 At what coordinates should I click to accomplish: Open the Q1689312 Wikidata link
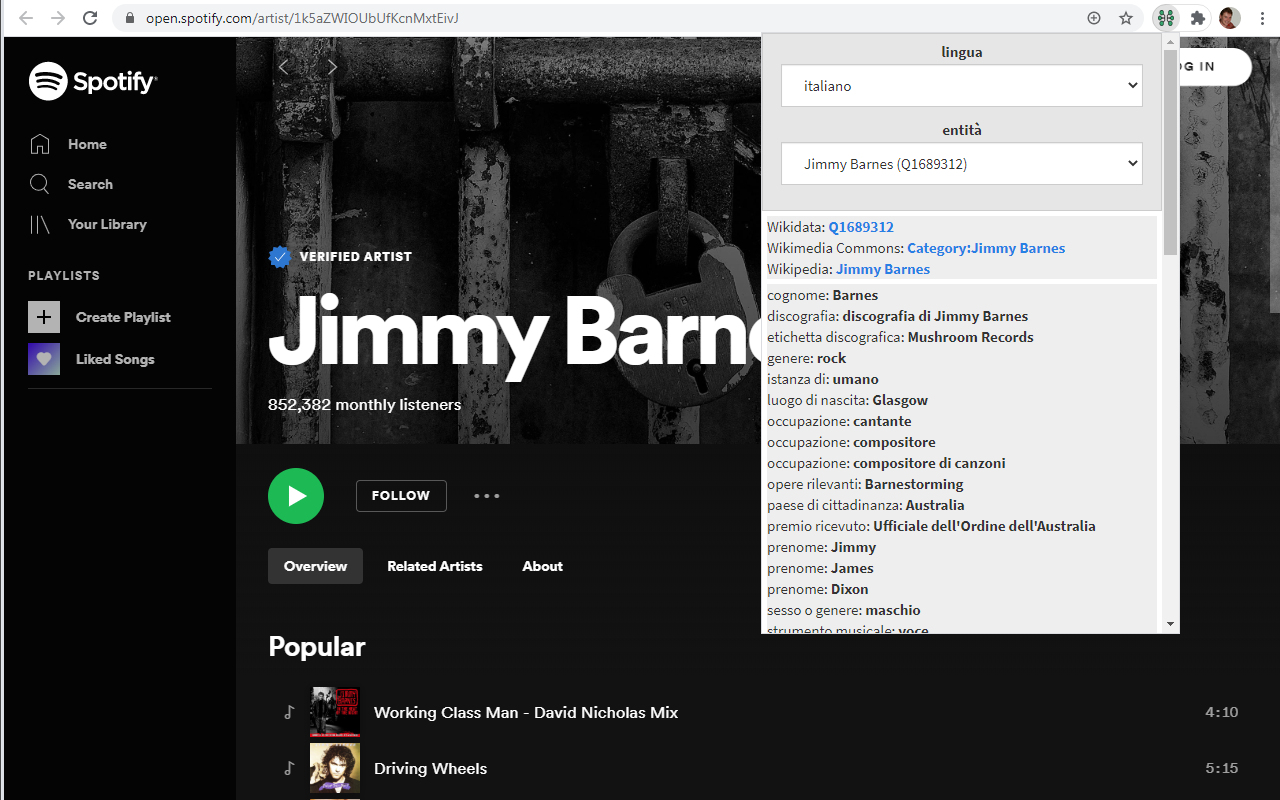(861, 227)
